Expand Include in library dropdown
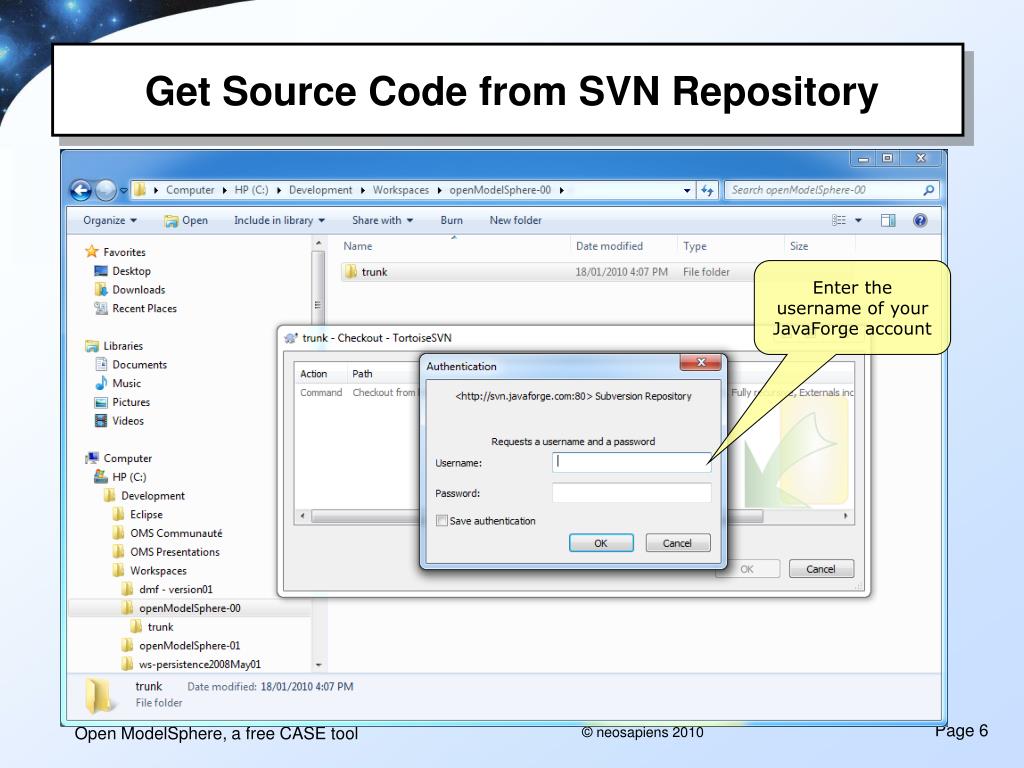1024x768 pixels. [279, 221]
